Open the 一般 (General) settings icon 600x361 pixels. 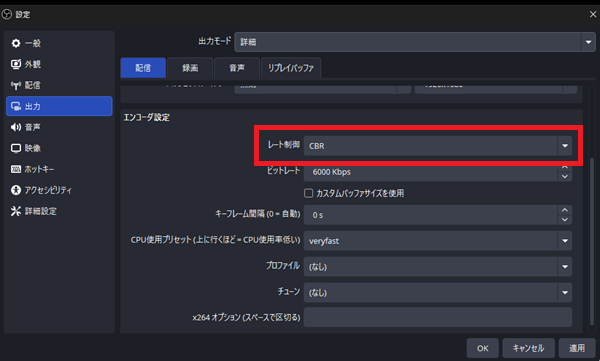tap(16, 43)
